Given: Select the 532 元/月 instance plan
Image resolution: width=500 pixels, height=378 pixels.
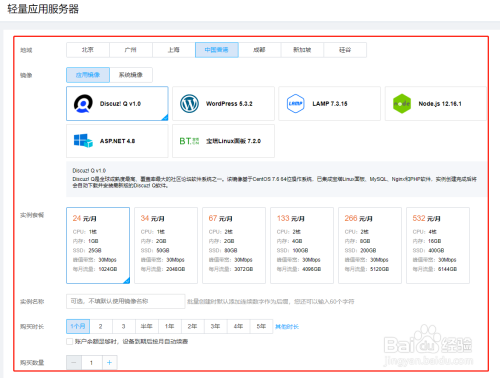Looking at the screenshot, I should [x=438, y=245].
